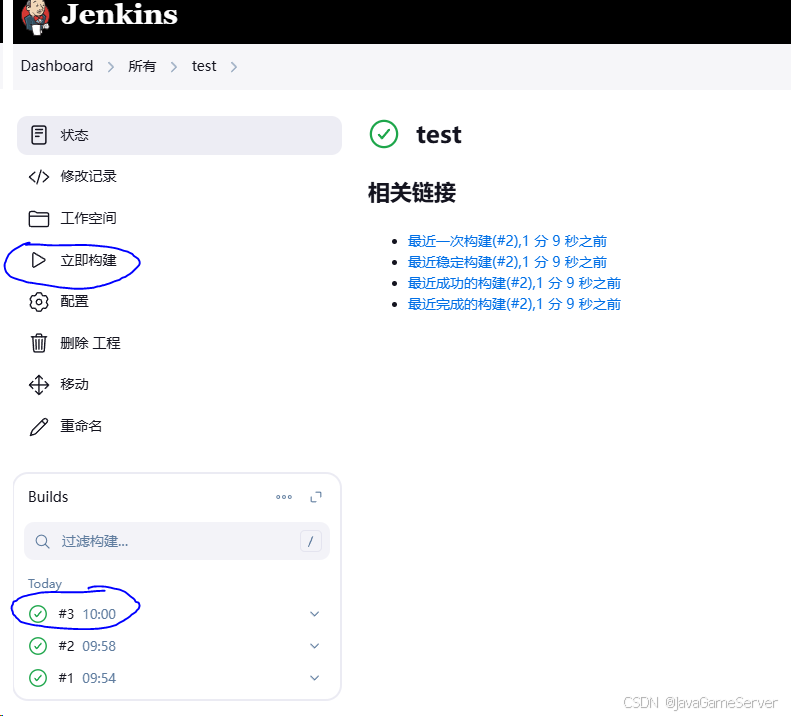Click the 立即构建 play icon

point(38,260)
